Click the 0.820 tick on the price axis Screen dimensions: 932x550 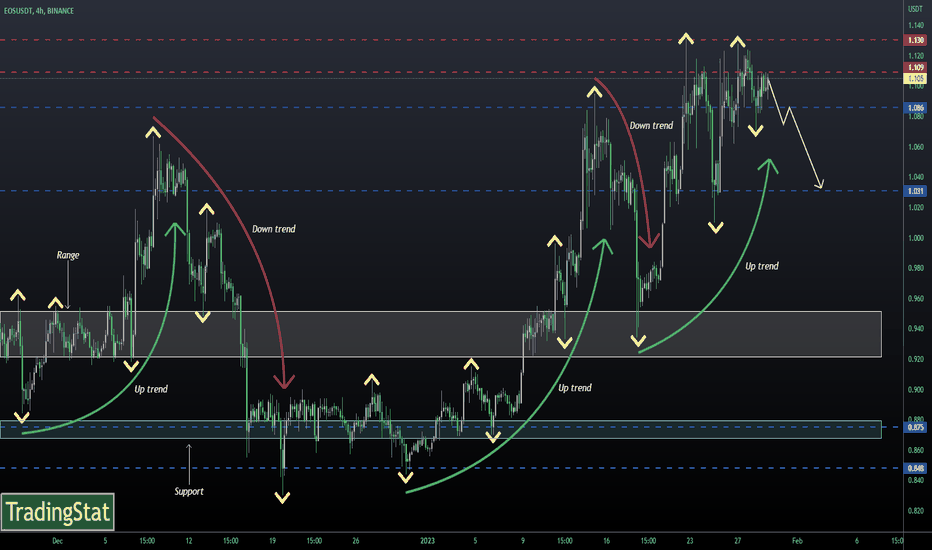click(916, 511)
